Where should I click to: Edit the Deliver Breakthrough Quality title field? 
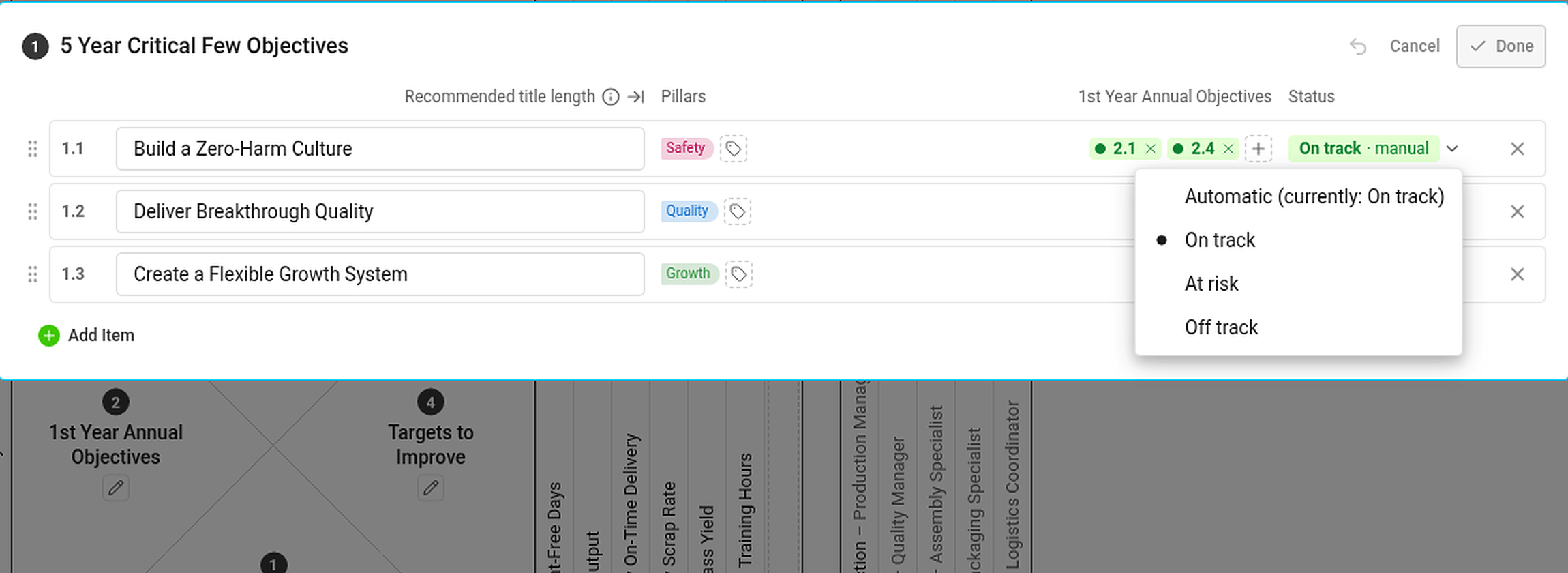[380, 211]
